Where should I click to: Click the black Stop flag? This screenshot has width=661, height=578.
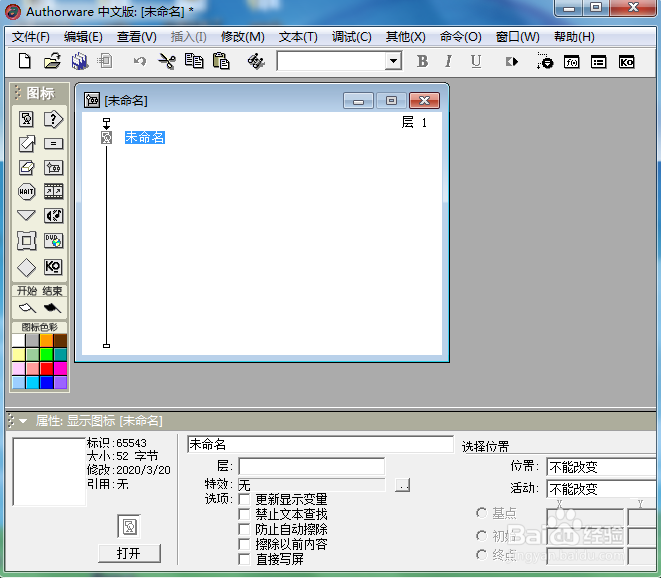(52, 308)
